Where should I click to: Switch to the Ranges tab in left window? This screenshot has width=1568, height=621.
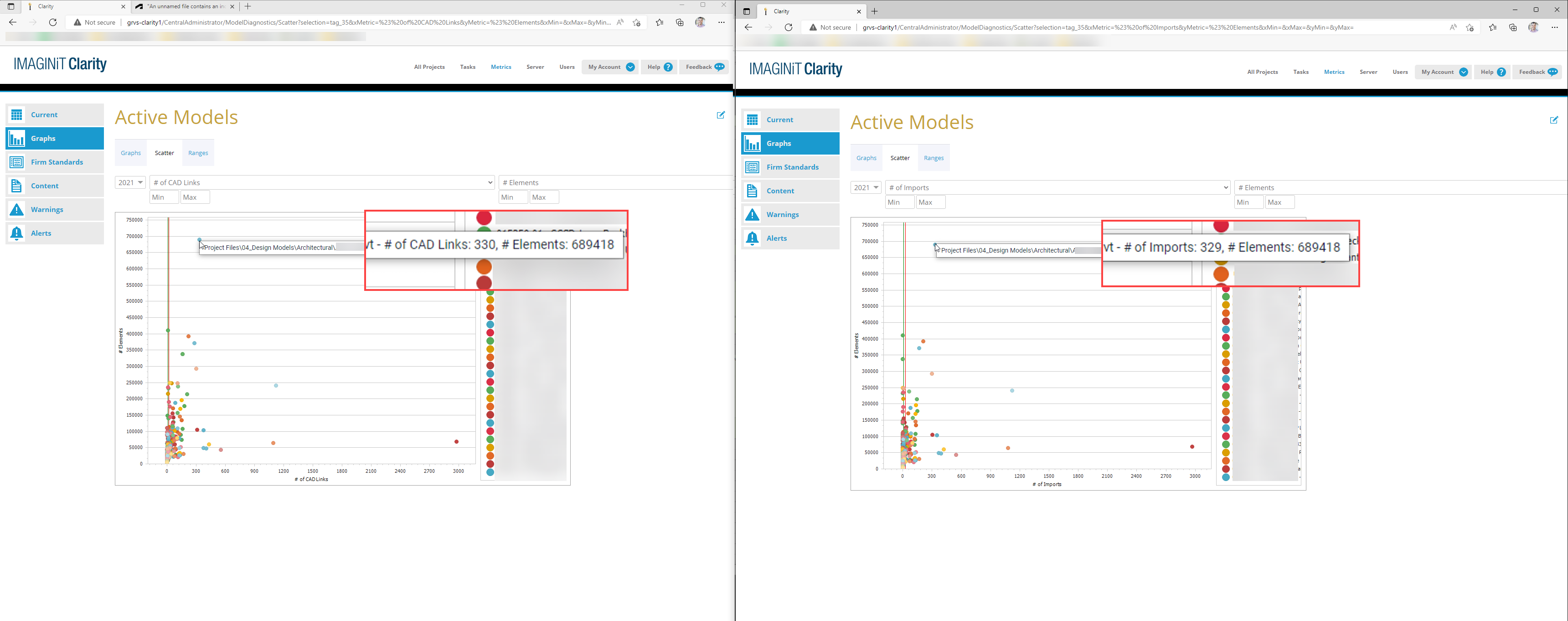(x=198, y=153)
